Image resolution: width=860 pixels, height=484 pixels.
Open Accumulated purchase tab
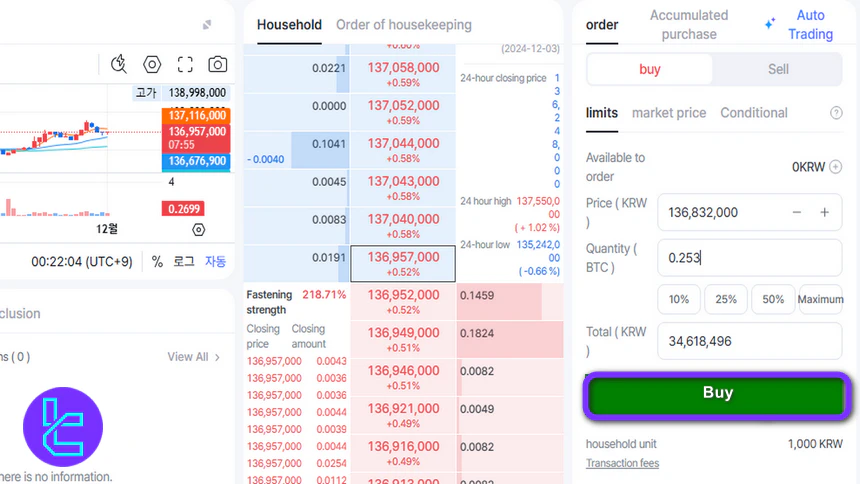(x=689, y=25)
